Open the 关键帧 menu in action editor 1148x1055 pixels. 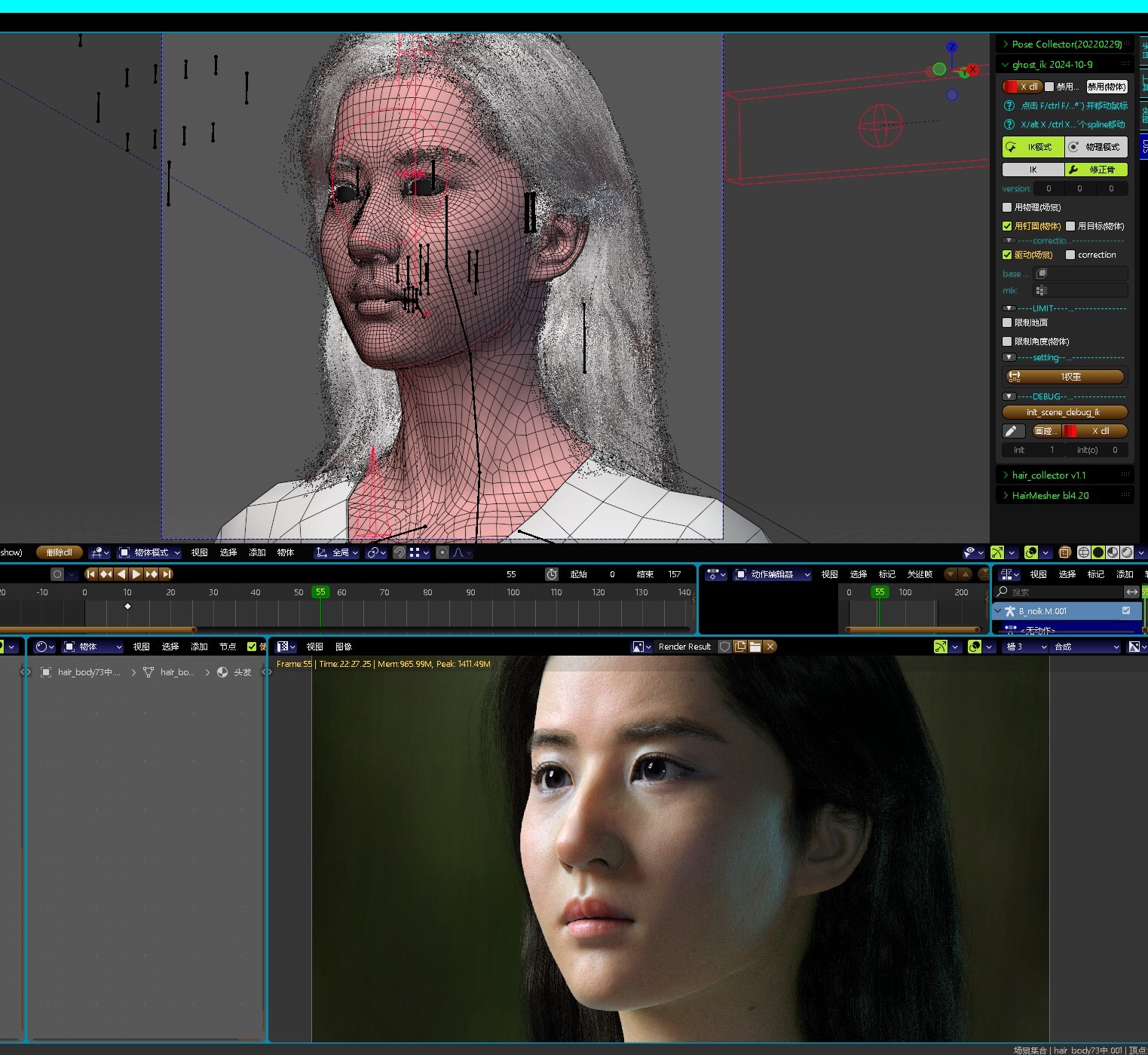920,574
